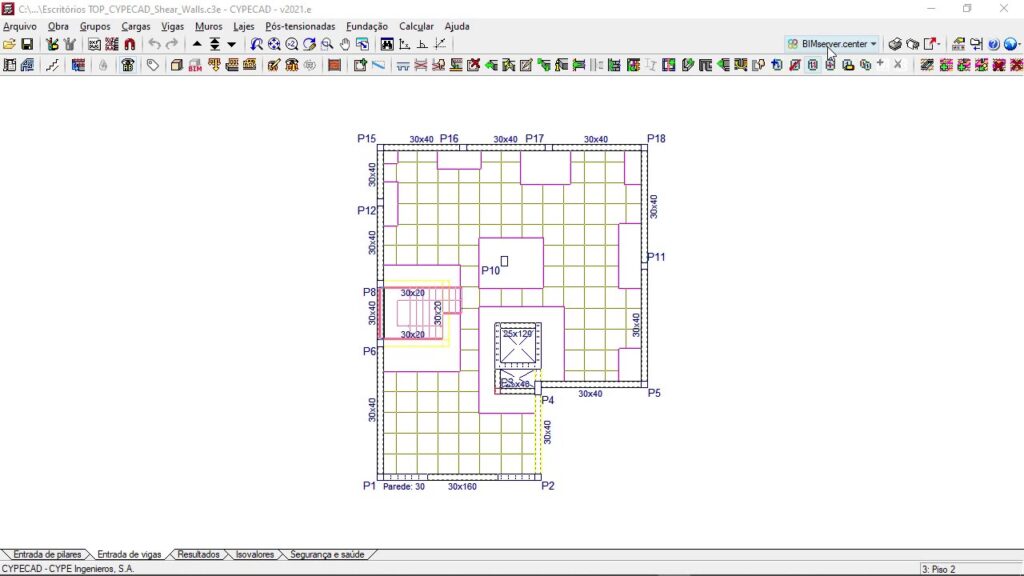This screenshot has width=1024, height=576.
Task: Click the BIM model icon
Action: [195, 65]
